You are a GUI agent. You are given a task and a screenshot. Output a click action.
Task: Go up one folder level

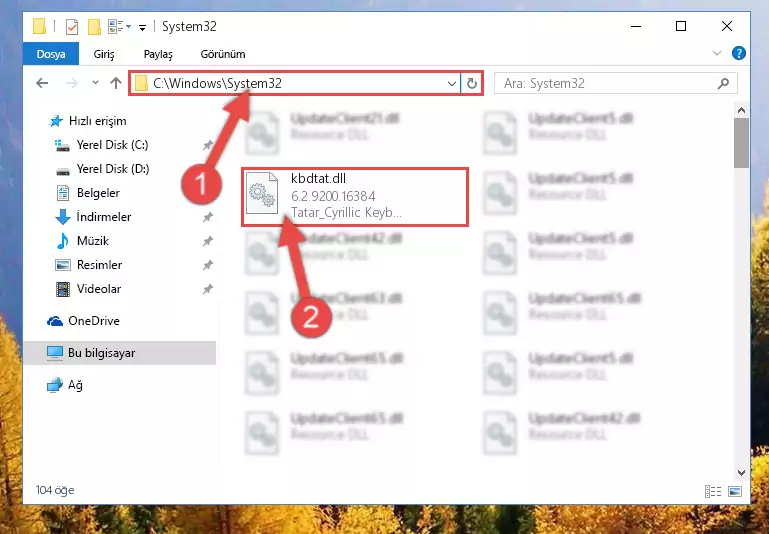pyautogui.click(x=116, y=83)
